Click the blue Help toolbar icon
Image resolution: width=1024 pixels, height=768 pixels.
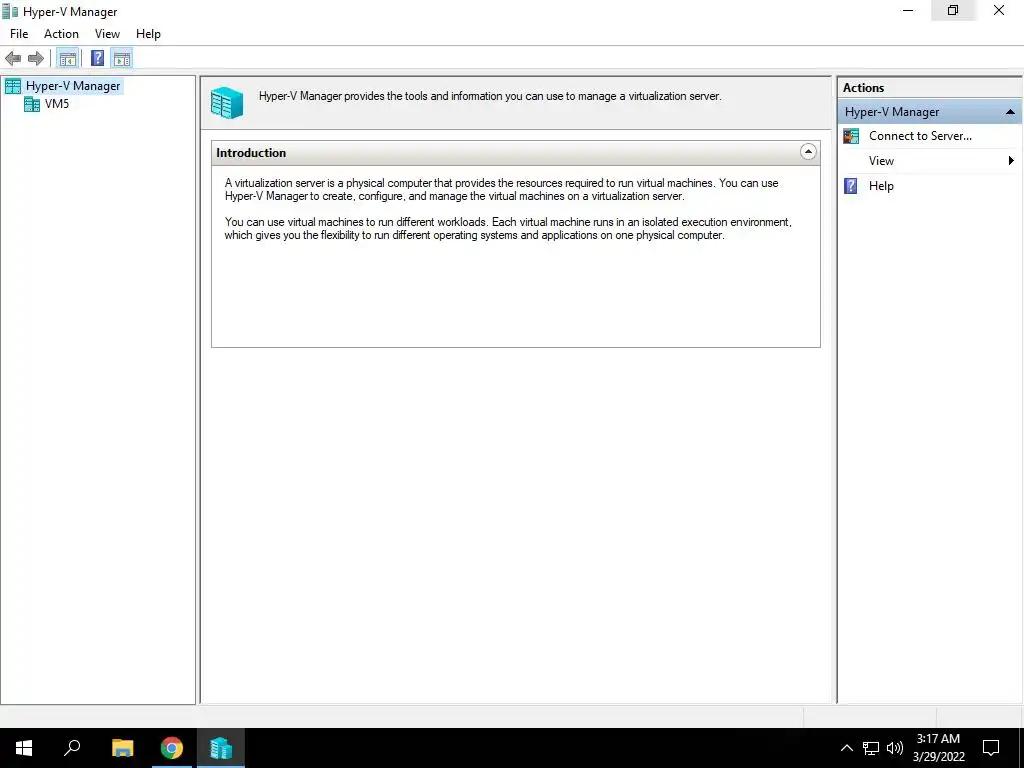point(97,59)
